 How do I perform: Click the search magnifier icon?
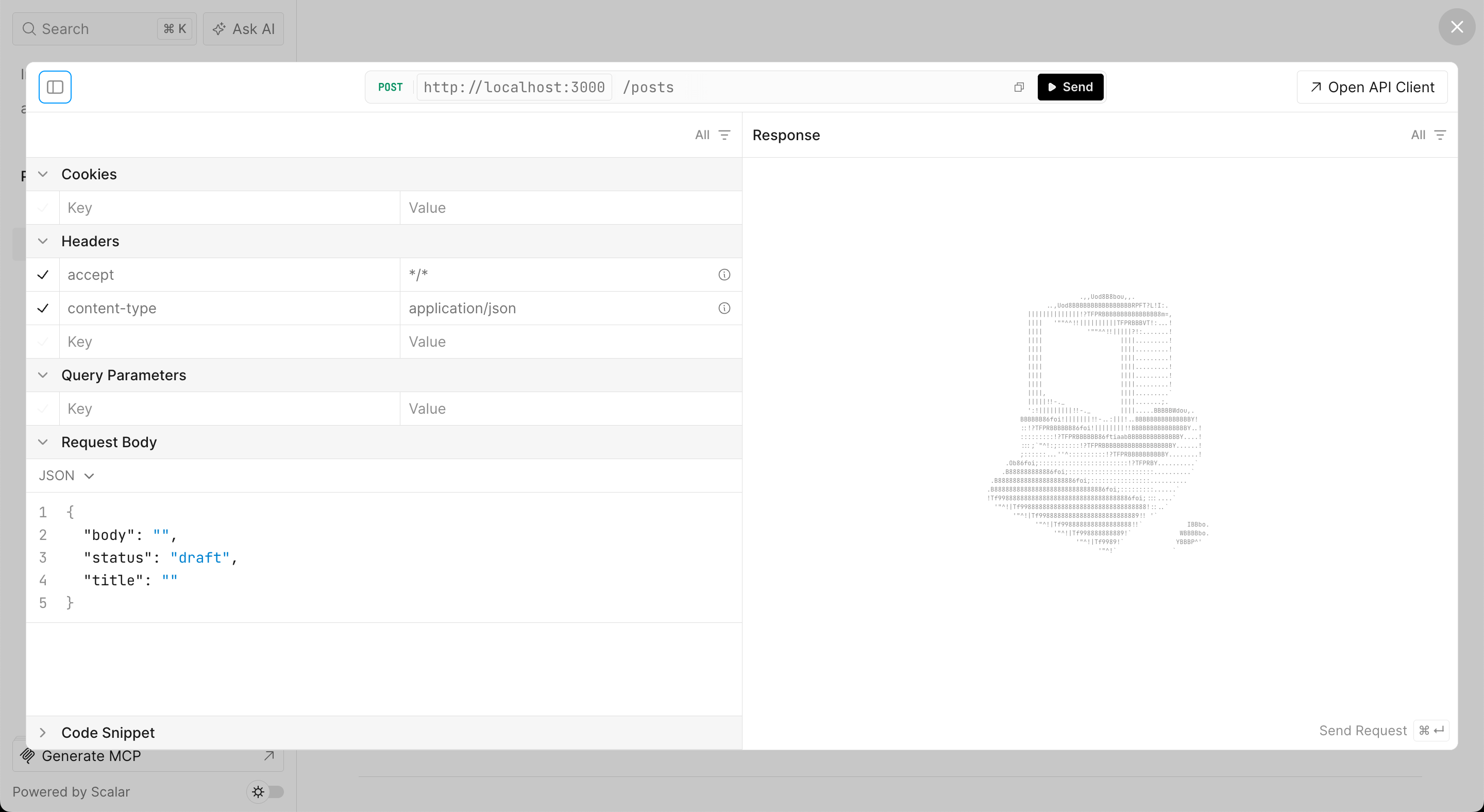point(29,28)
